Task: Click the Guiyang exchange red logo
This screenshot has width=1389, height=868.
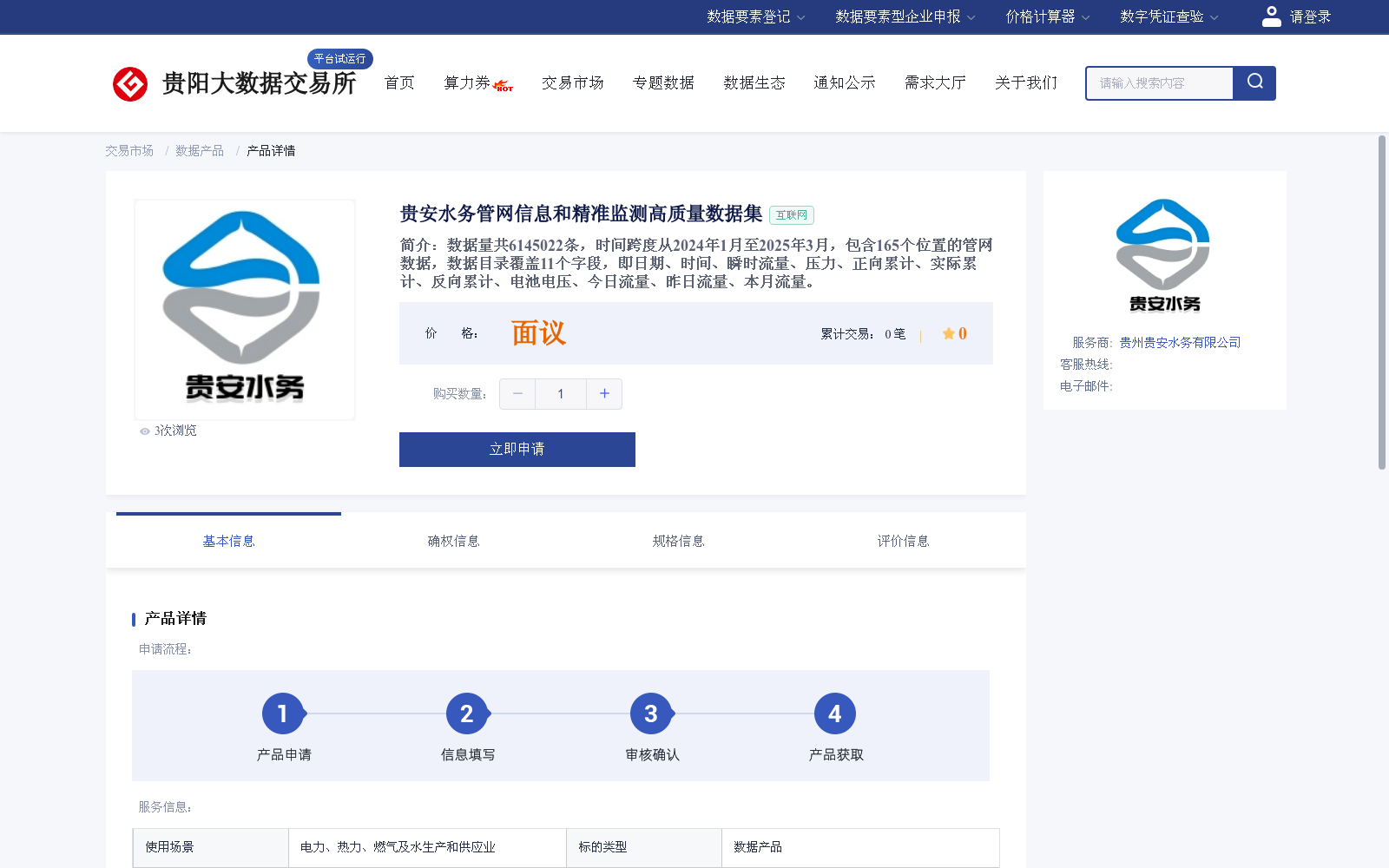Action: (130, 83)
